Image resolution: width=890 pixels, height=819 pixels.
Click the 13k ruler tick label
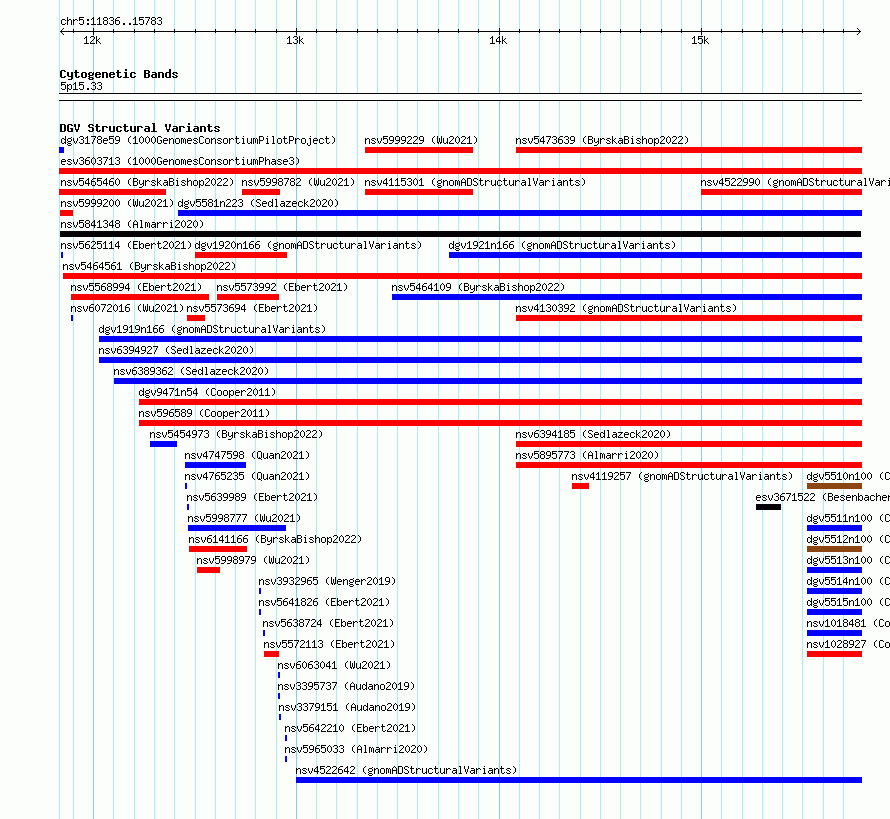295,40
